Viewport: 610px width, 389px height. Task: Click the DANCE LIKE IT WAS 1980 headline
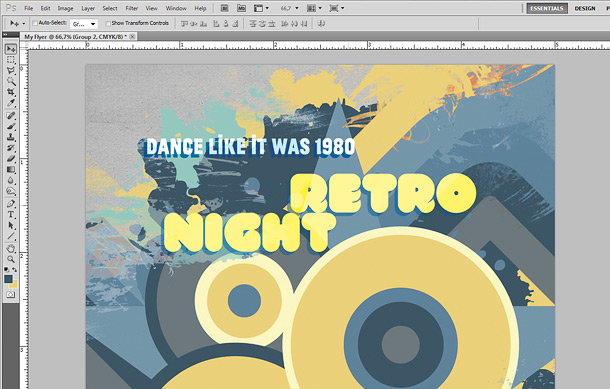coord(250,147)
